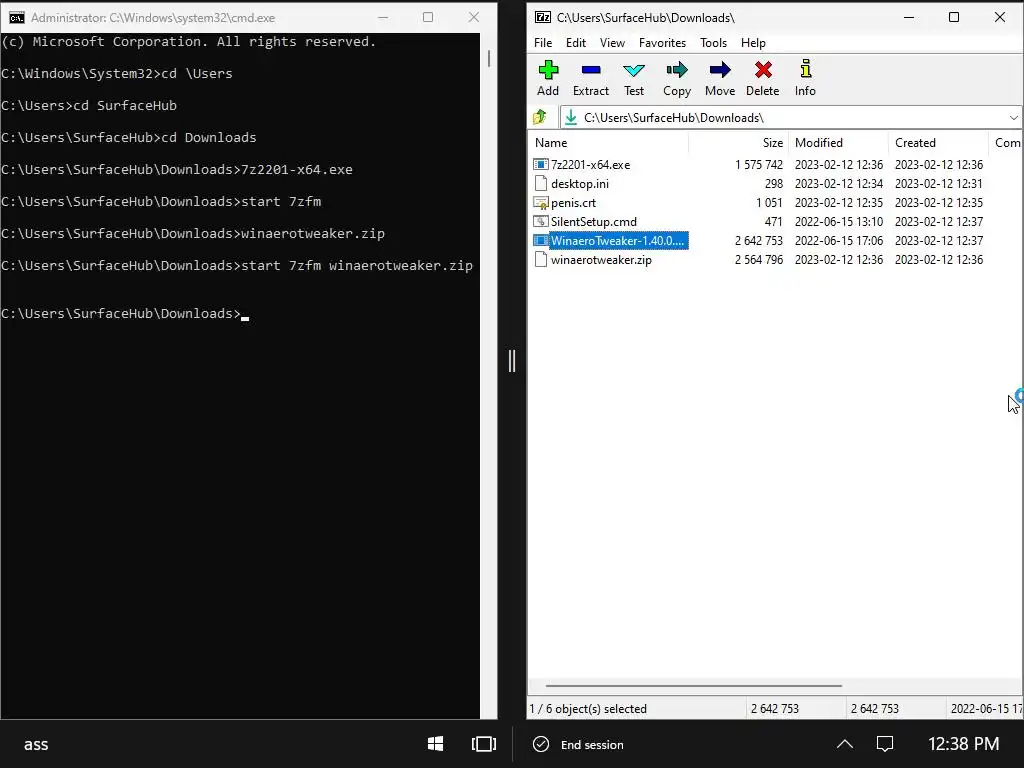
Task: Click the Copy toolbar icon
Action: tap(677, 70)
